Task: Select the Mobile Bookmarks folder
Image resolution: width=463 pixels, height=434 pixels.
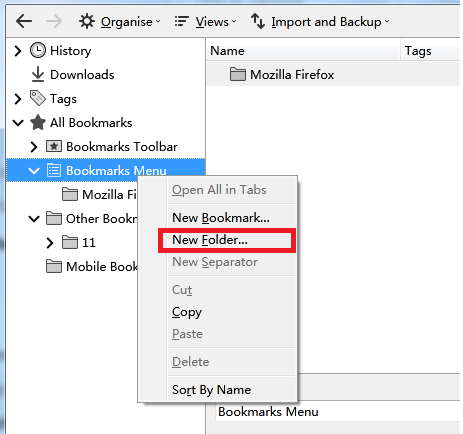Action: tap(102, 267)
